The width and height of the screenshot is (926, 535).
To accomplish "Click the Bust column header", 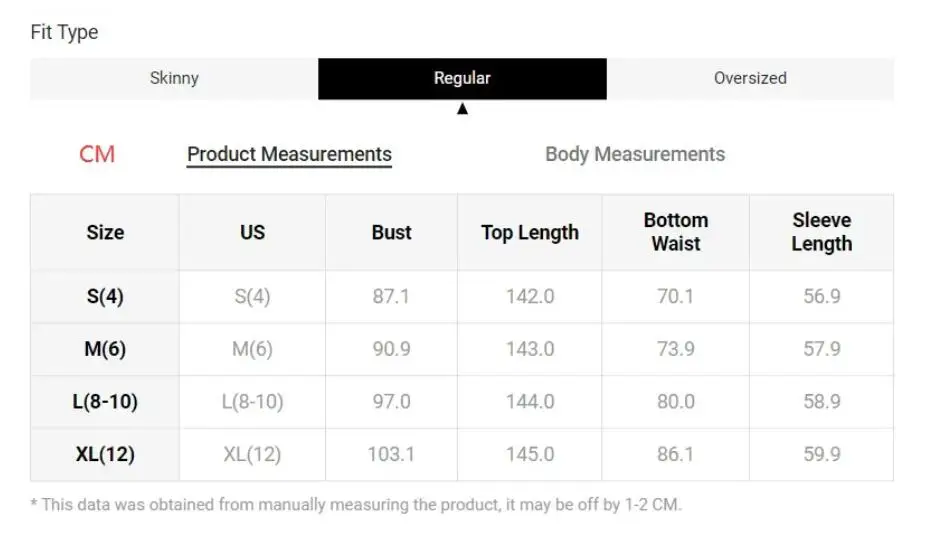I will click(x=392, y=233).
